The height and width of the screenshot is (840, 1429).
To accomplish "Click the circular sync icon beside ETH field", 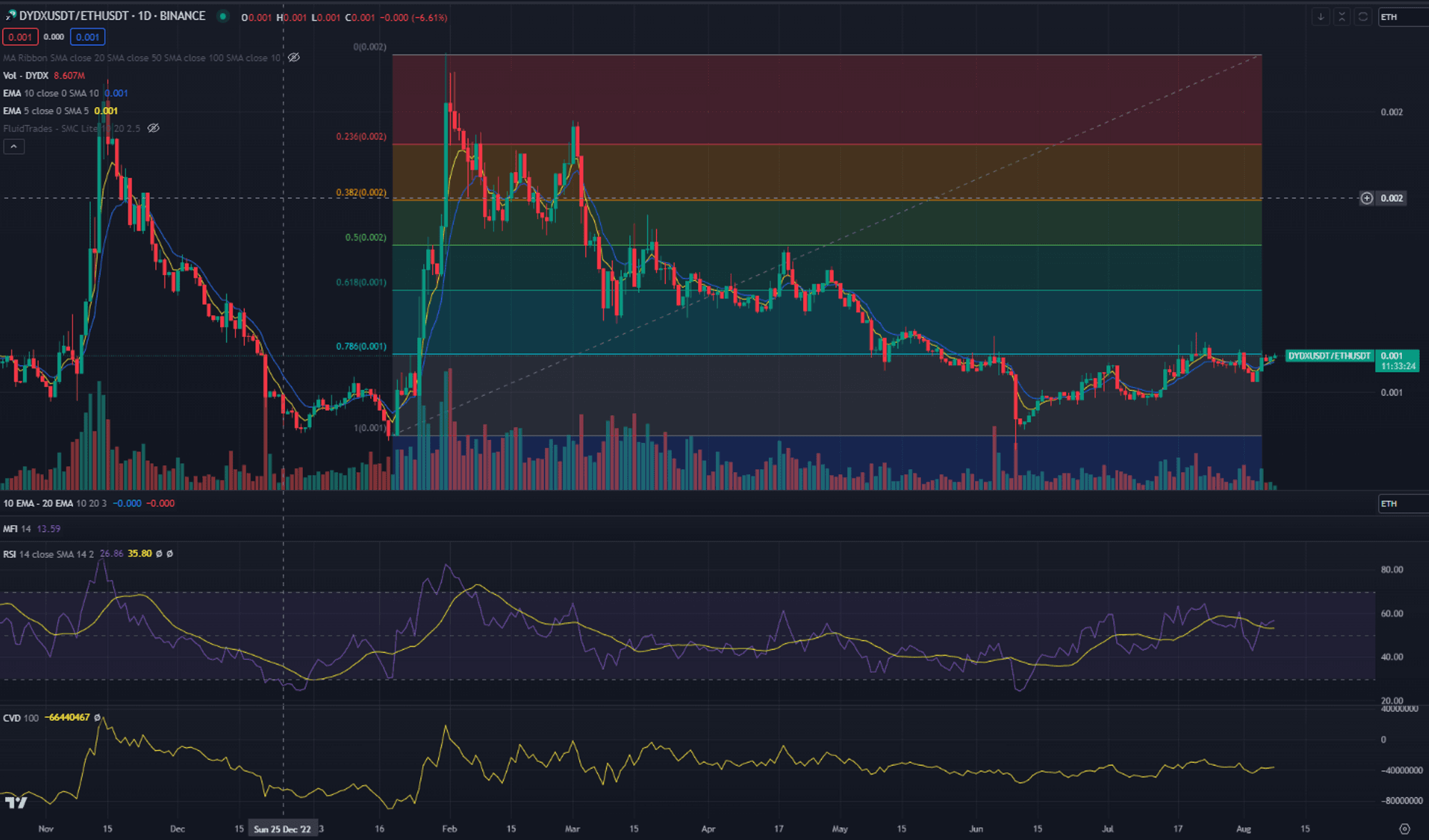I will point(1363,16).
